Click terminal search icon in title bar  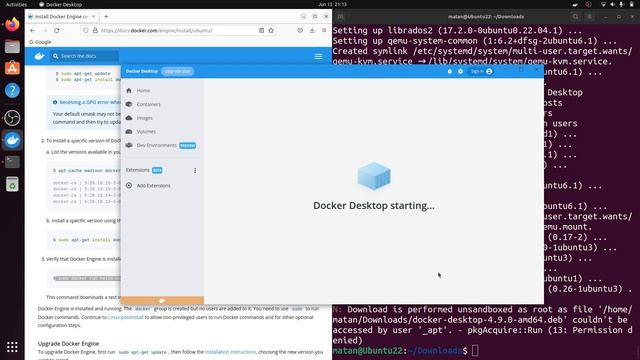pyautogui.click(x=576, y=17)
